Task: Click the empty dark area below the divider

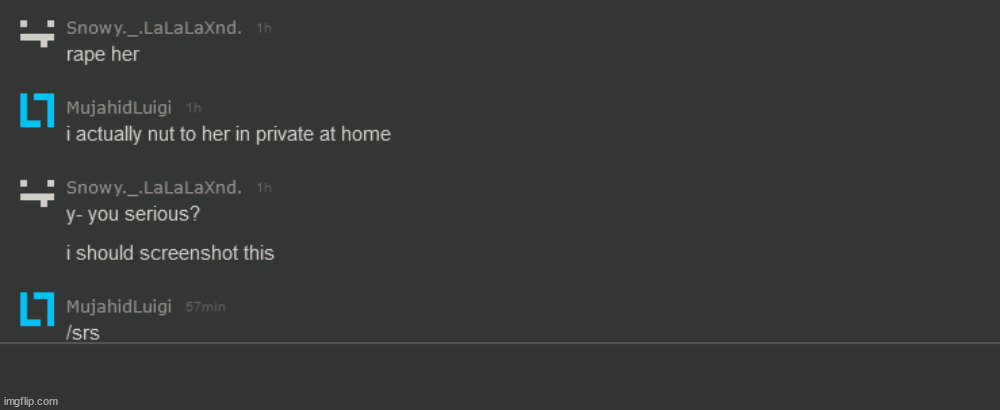Action: coord(500,377)
